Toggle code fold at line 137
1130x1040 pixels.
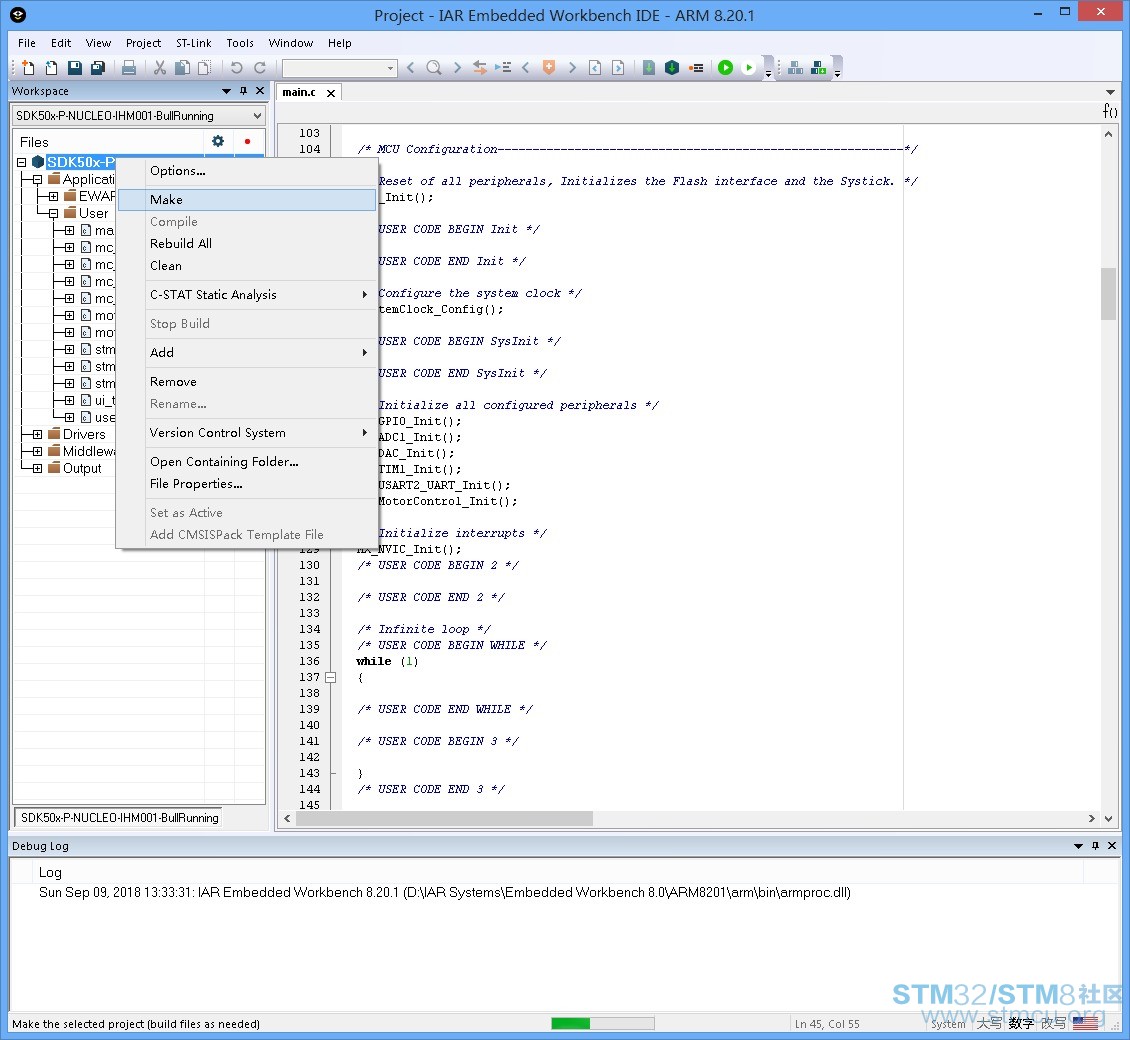(x=331, y=677)
